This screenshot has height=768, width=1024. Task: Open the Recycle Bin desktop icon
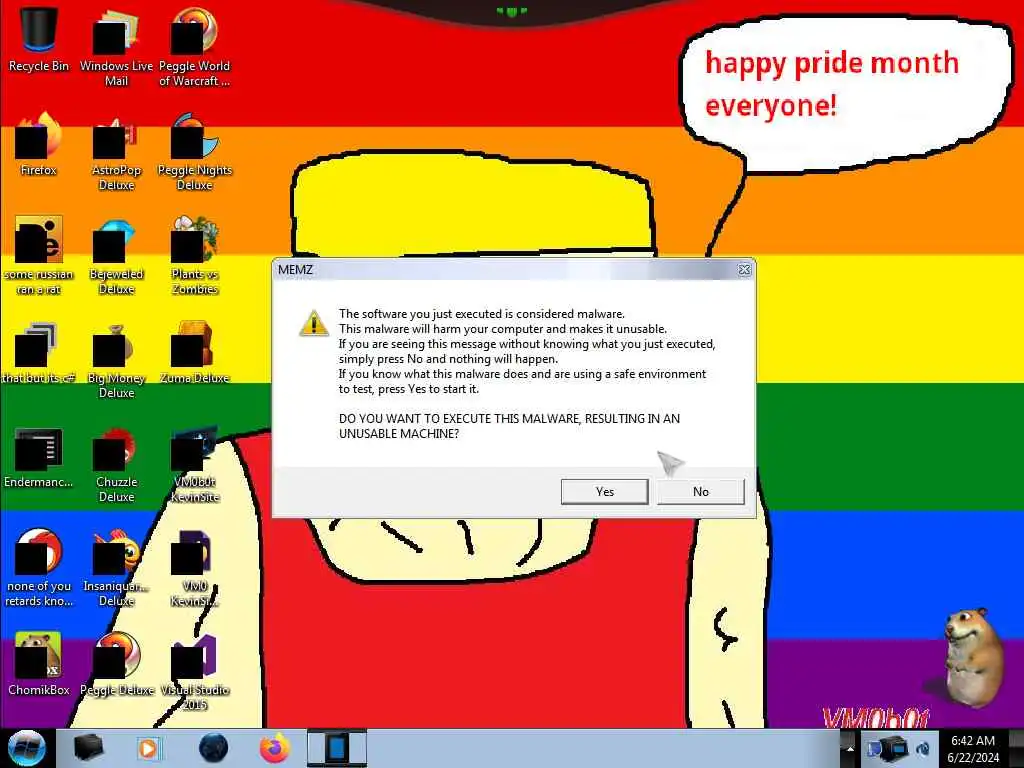[x=39, y=39]
